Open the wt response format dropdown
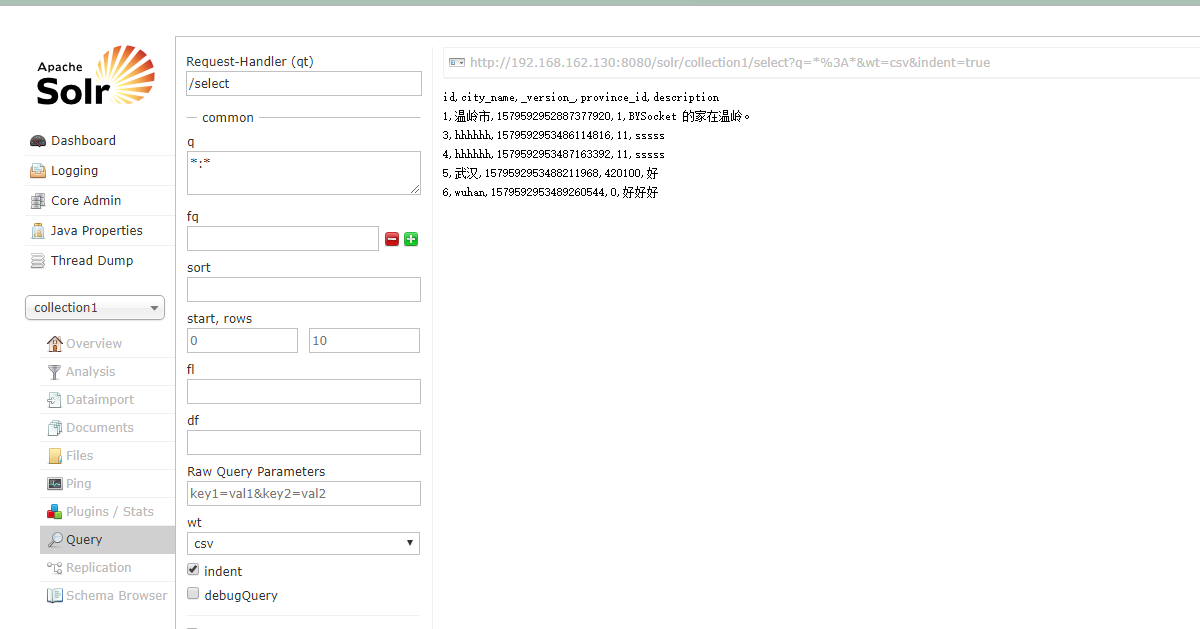 pos(303,543)
